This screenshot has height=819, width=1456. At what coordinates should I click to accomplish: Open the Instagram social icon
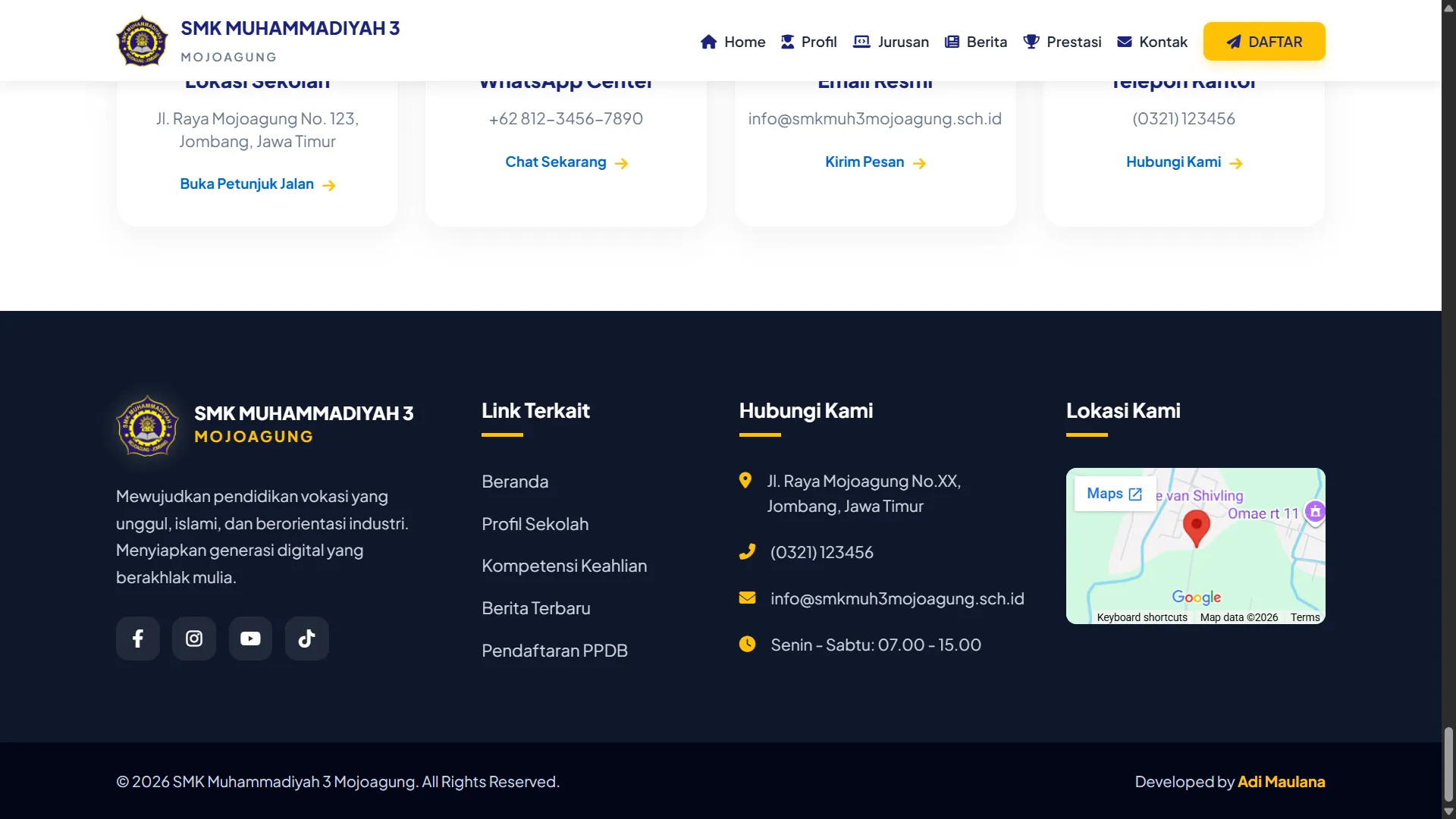pyautogui.click(x=194, y=639)
